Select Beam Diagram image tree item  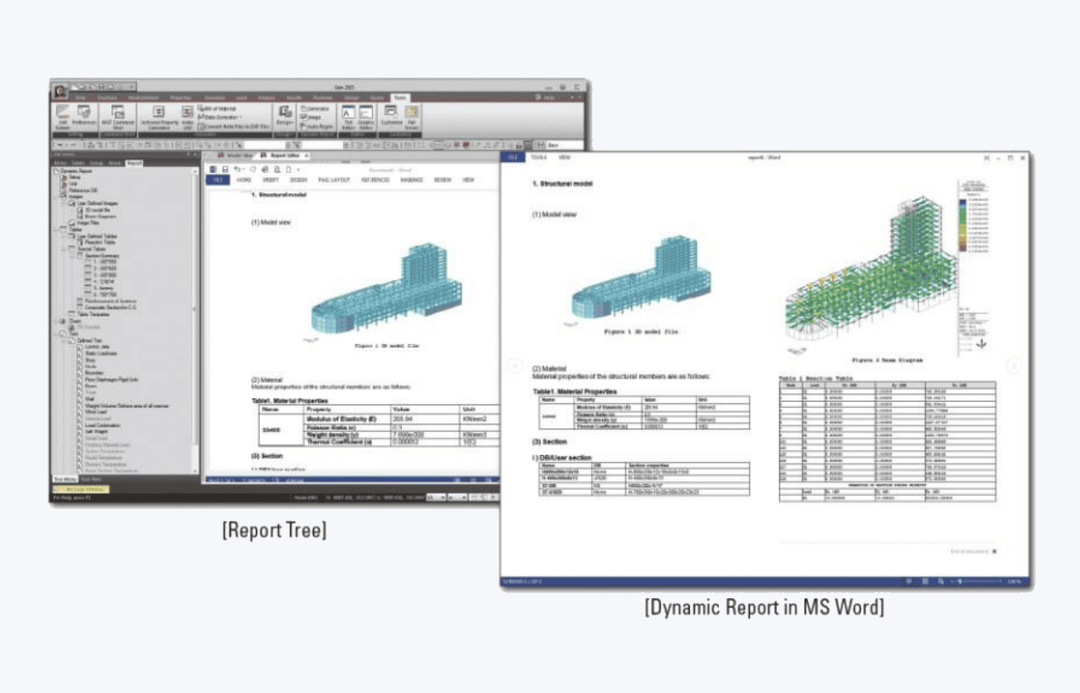tap(100, 216)
